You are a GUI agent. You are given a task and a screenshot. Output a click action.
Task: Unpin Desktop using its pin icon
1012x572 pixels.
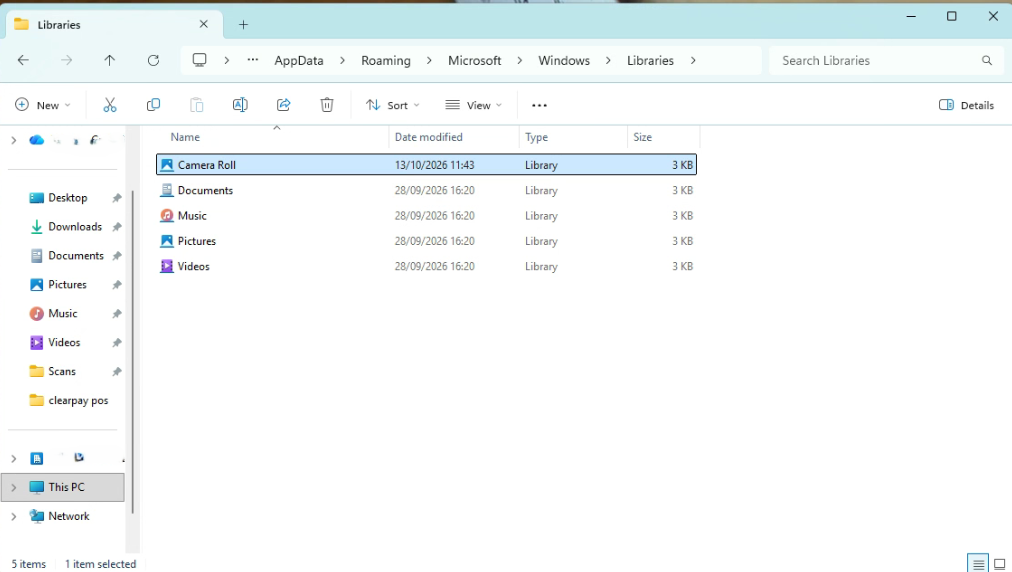(117, 198)
